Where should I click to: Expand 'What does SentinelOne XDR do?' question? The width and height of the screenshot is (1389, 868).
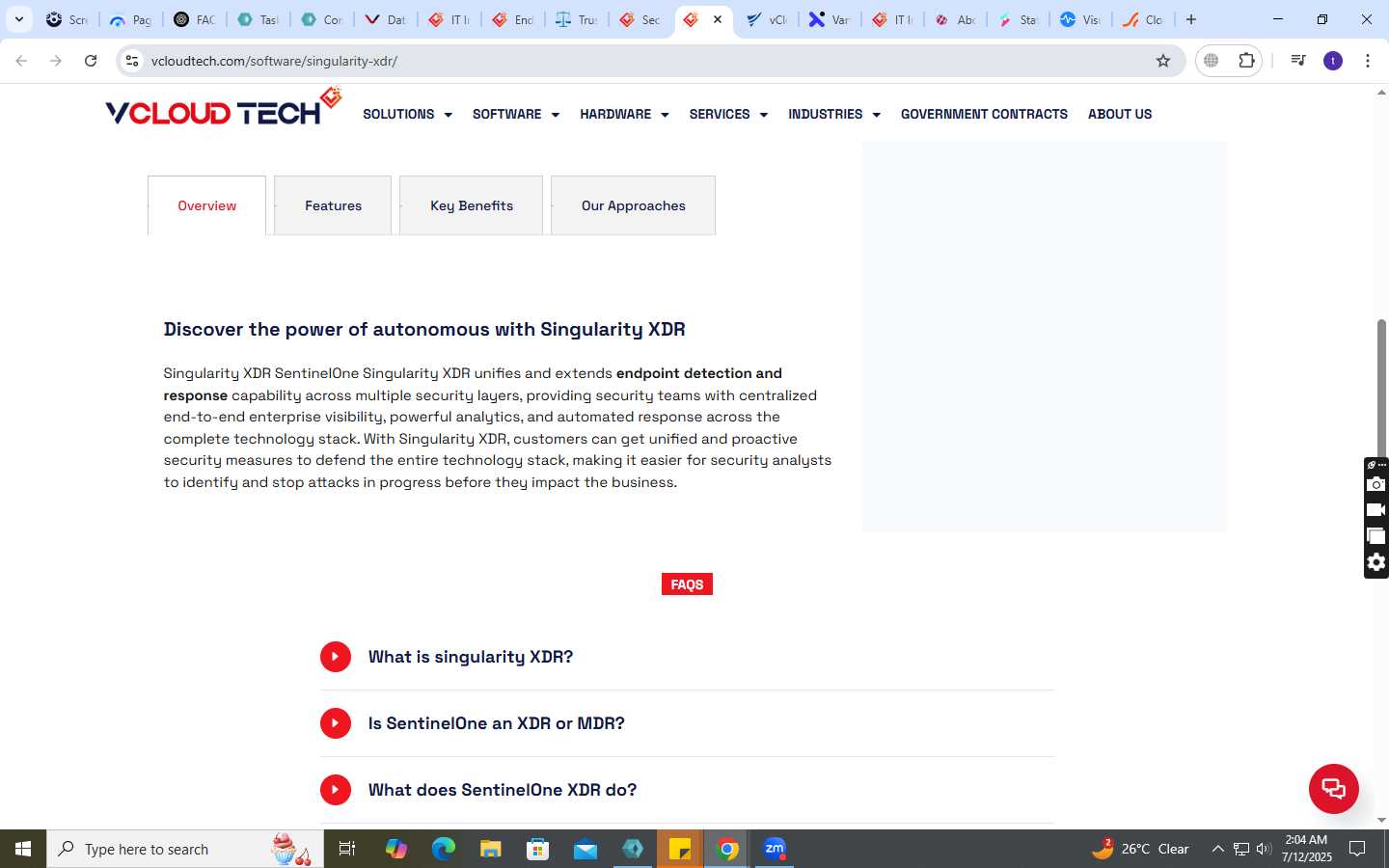(687, 790)
